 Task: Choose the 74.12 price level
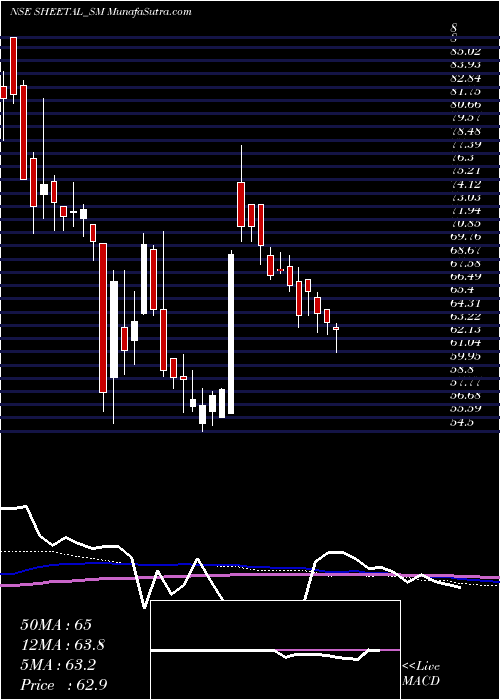tap(465, 184)
